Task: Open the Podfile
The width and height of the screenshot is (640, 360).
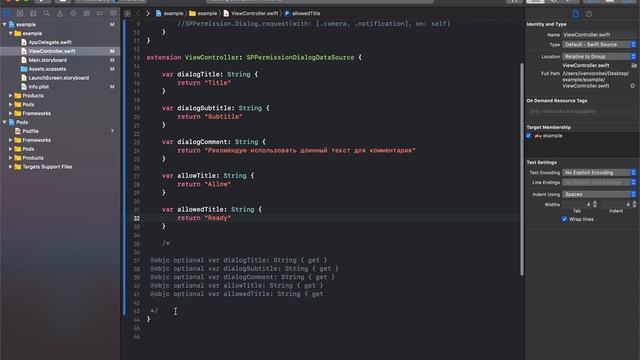Action: pyautogui.click(x=31, y=131)
